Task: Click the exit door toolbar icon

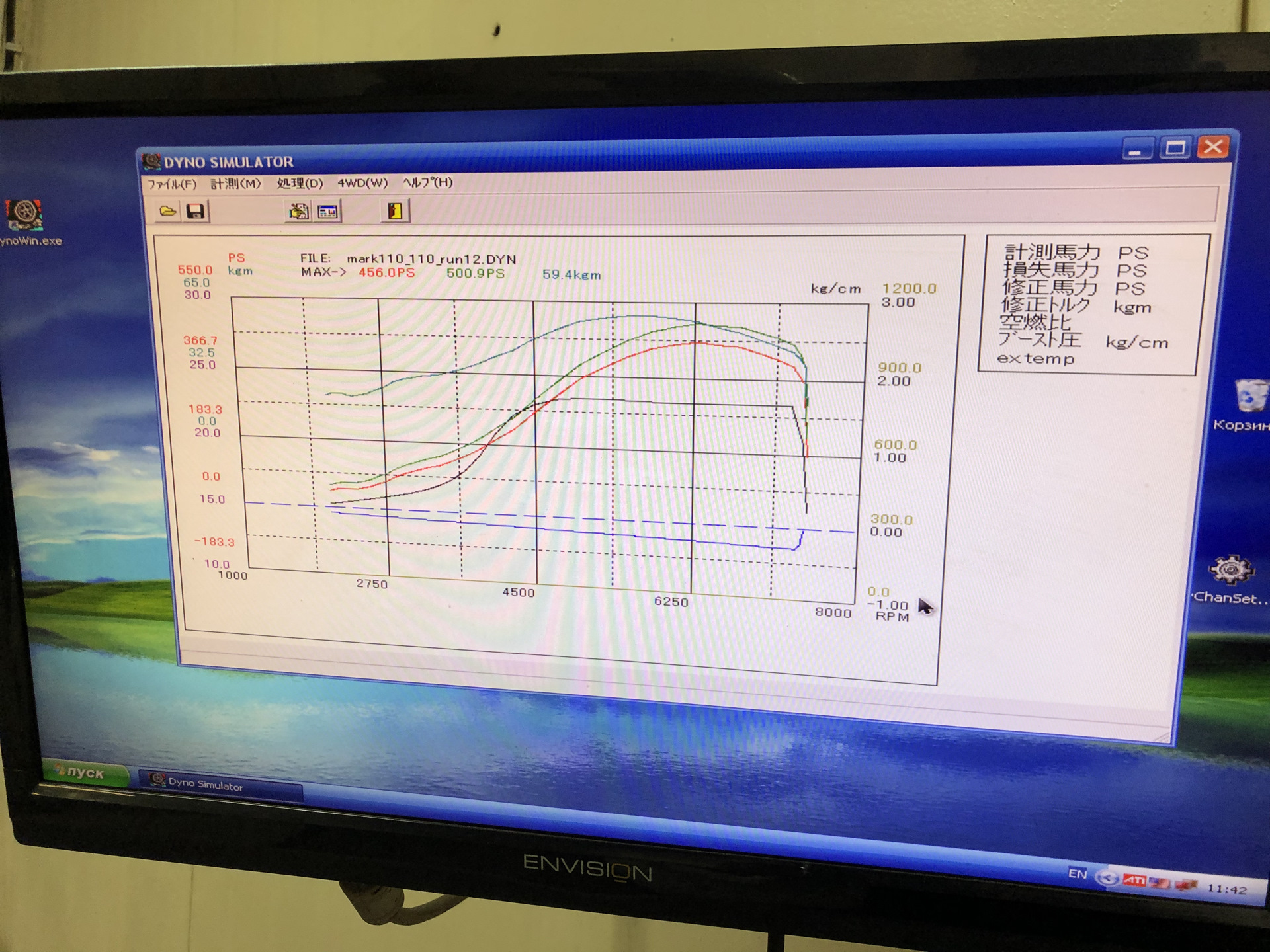Action: coord(395,211)
